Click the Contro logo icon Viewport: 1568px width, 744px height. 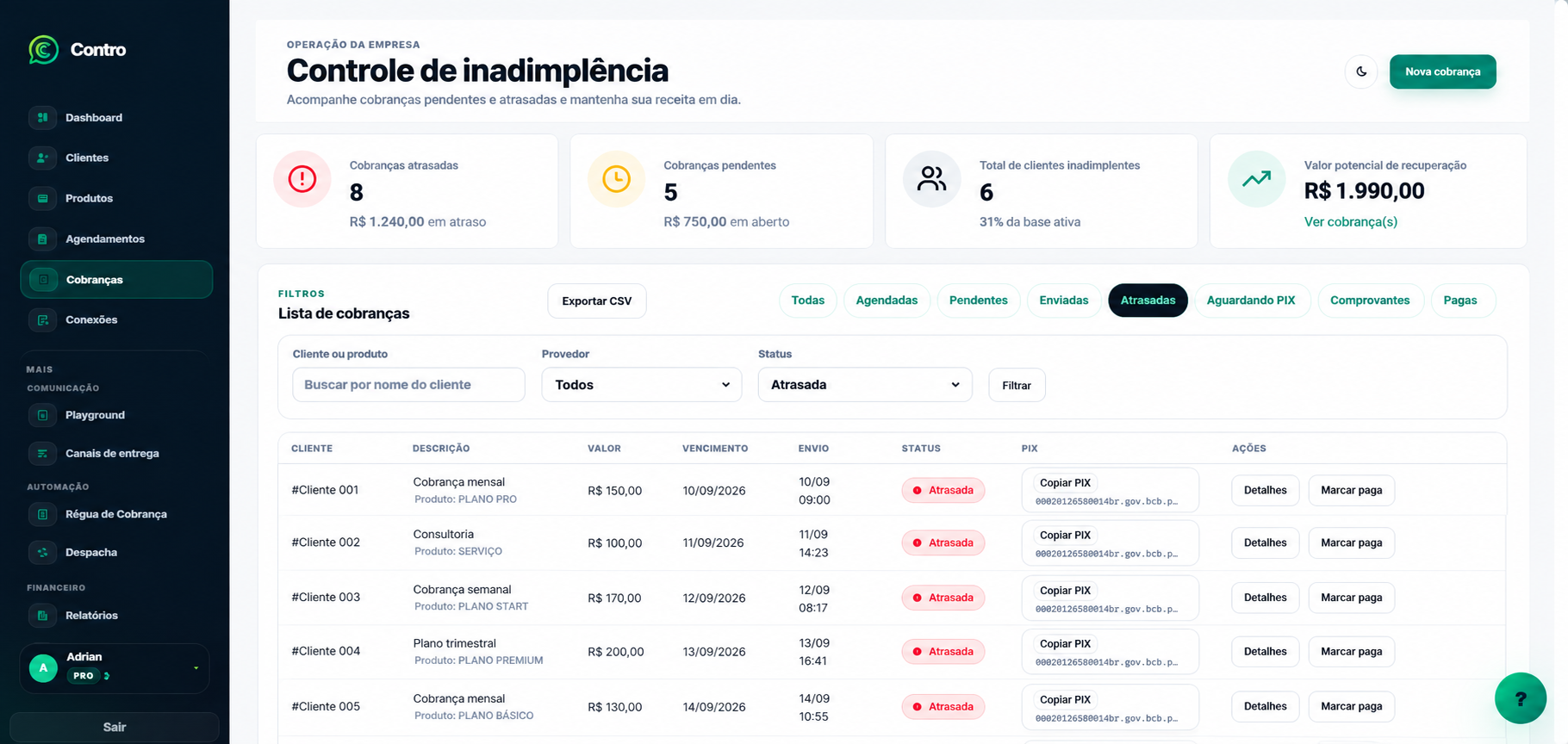point(43,50)
